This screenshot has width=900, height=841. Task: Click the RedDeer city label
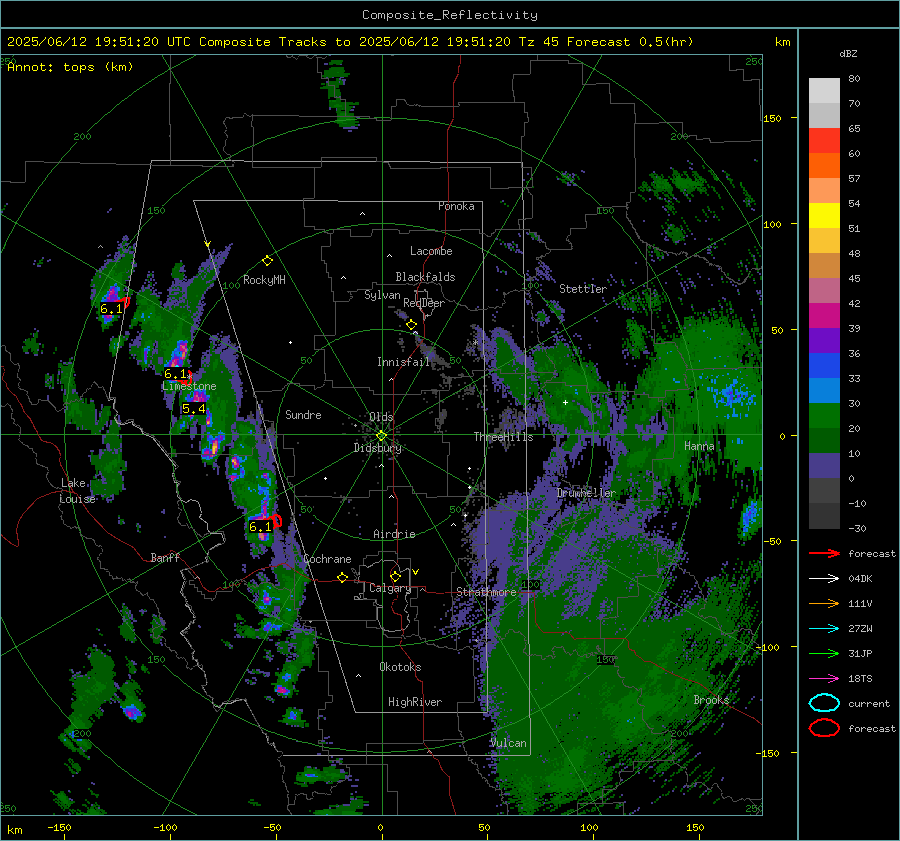click(424, 303)
